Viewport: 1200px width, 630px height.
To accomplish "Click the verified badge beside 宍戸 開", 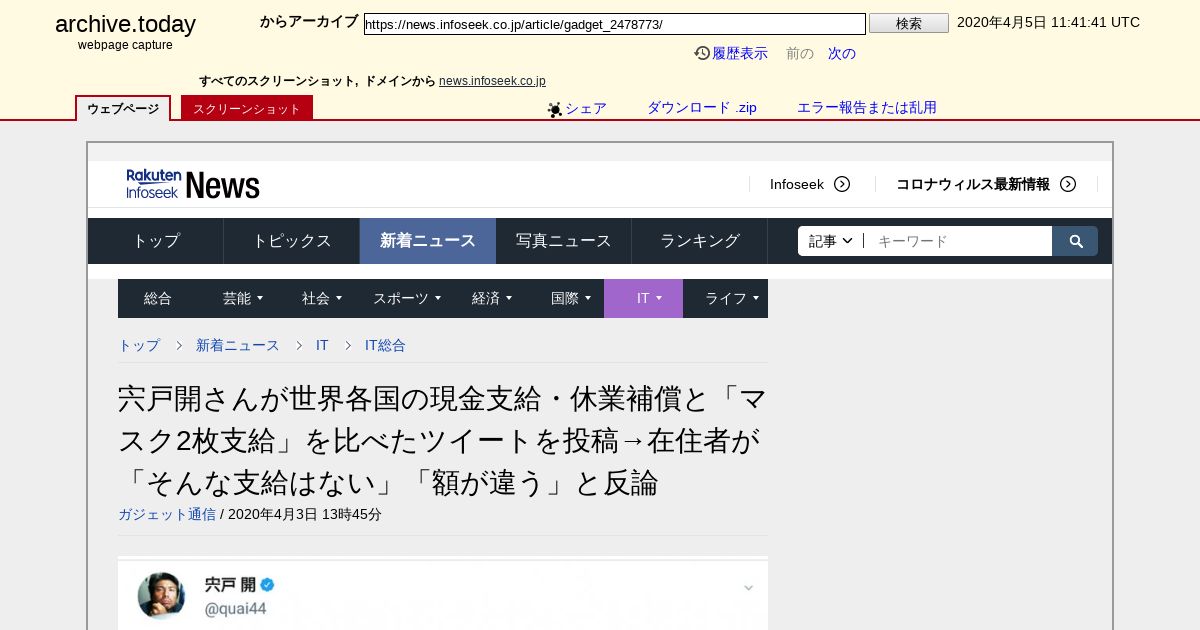I will (x=268, y=584).
